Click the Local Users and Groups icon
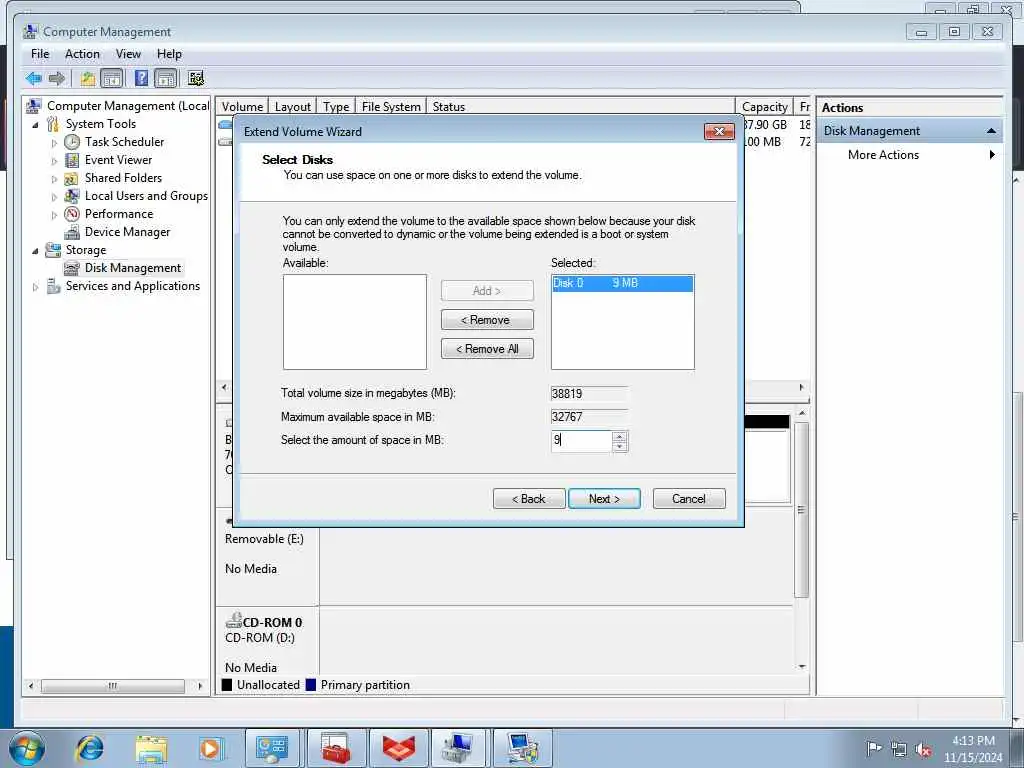The height and width of the screenshot is (768, 1024). click(x=72, y=196)
